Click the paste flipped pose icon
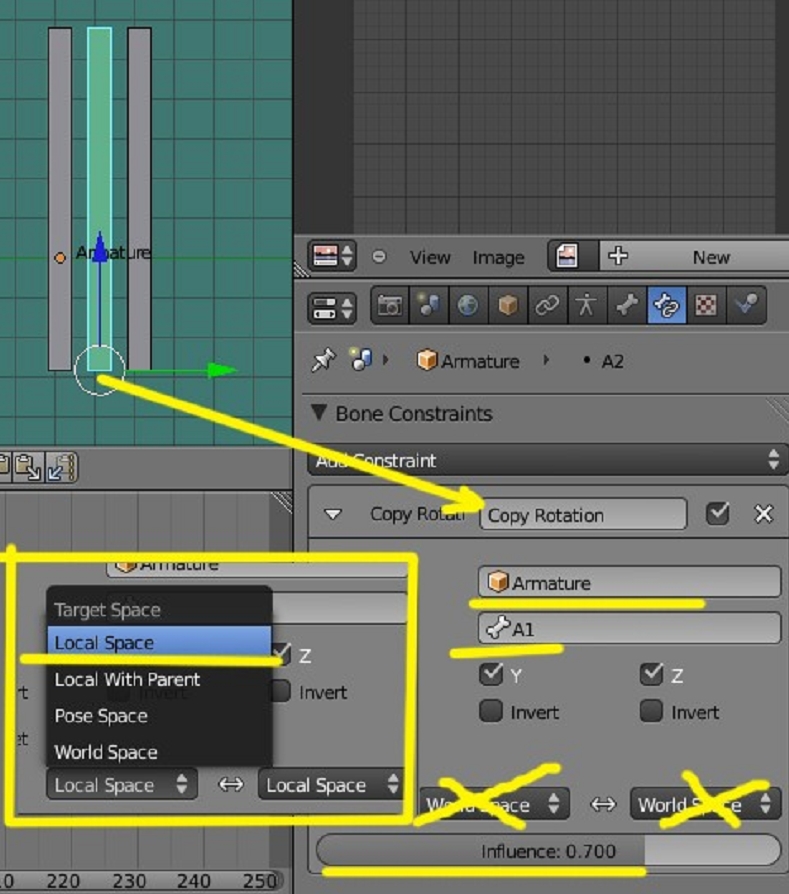The image size is (789, 894). pyautogui.click(x=61, y=467)
